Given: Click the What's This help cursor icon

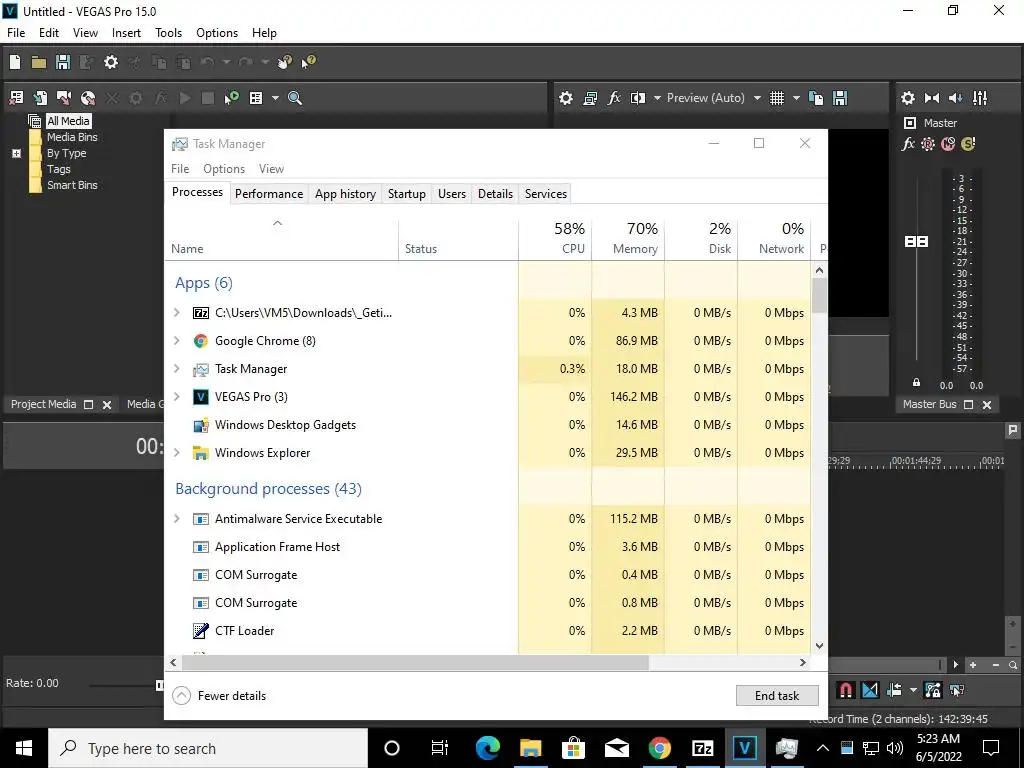Looking at the screenshot, I should coord(308,62).
